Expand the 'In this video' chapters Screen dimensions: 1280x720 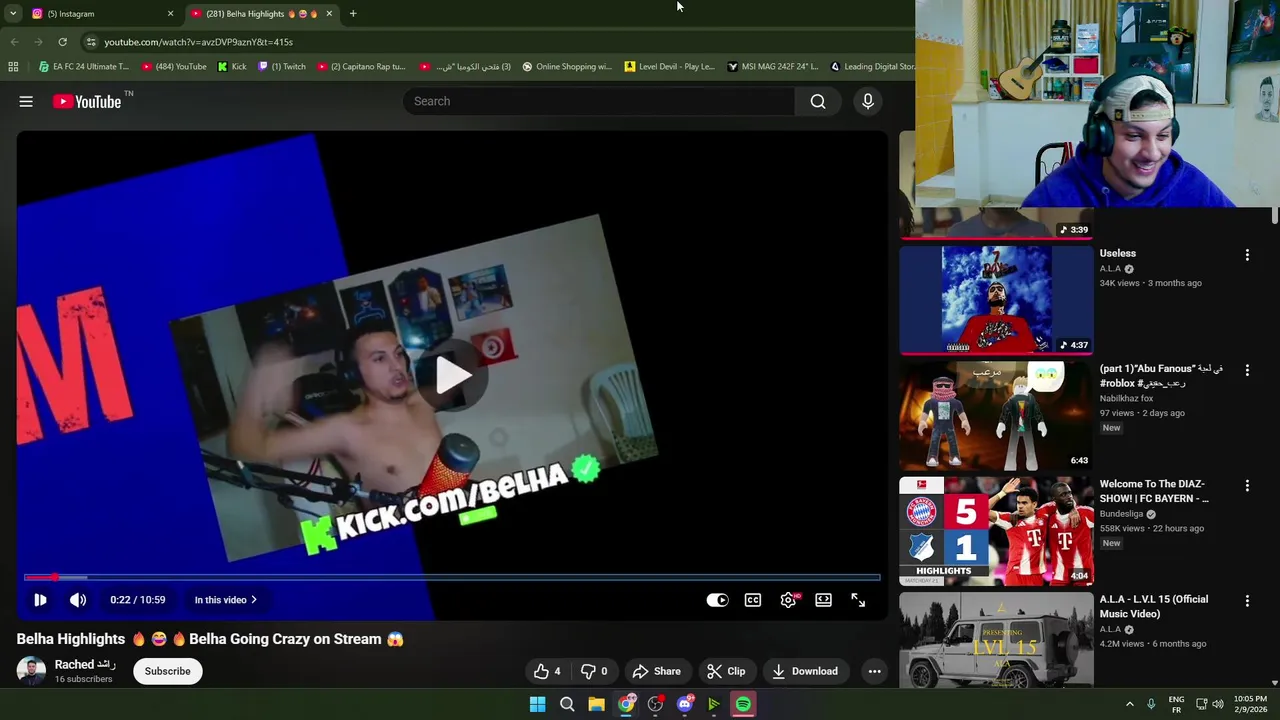(x=225, y=600)
